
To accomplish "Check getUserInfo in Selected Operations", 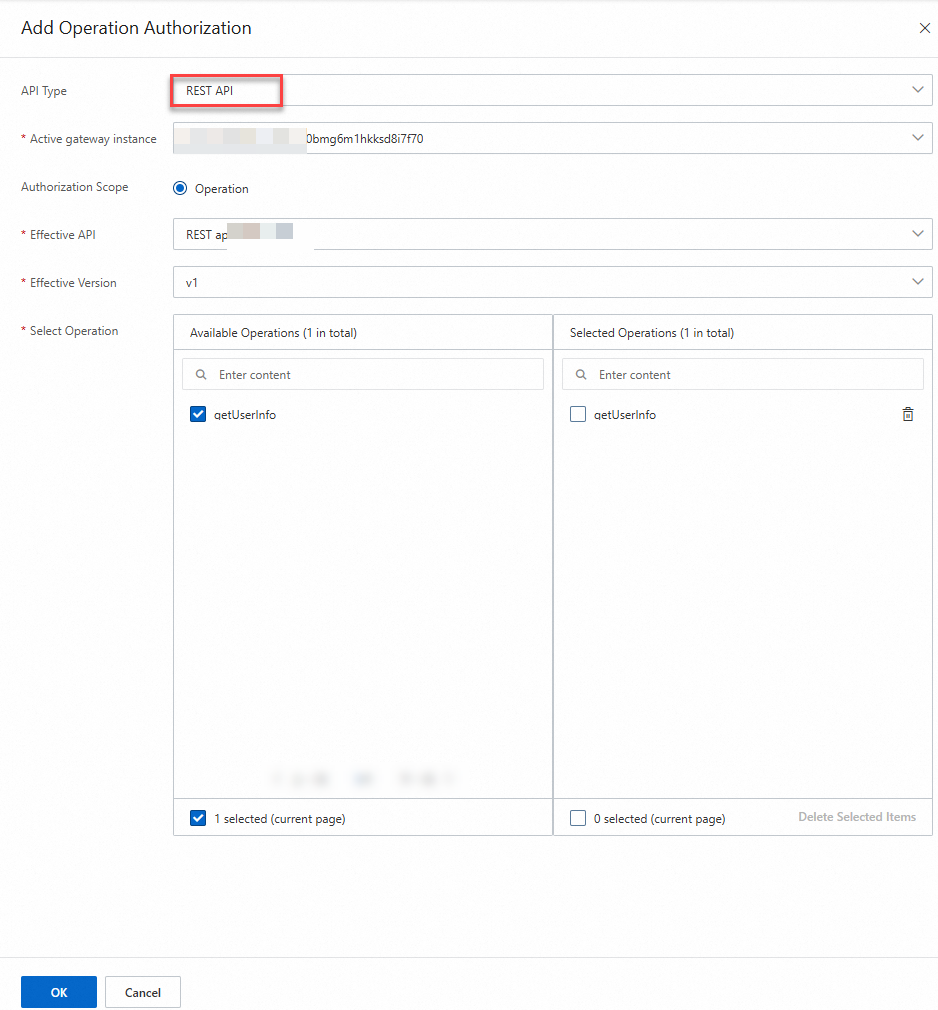I will coord(577,413).
